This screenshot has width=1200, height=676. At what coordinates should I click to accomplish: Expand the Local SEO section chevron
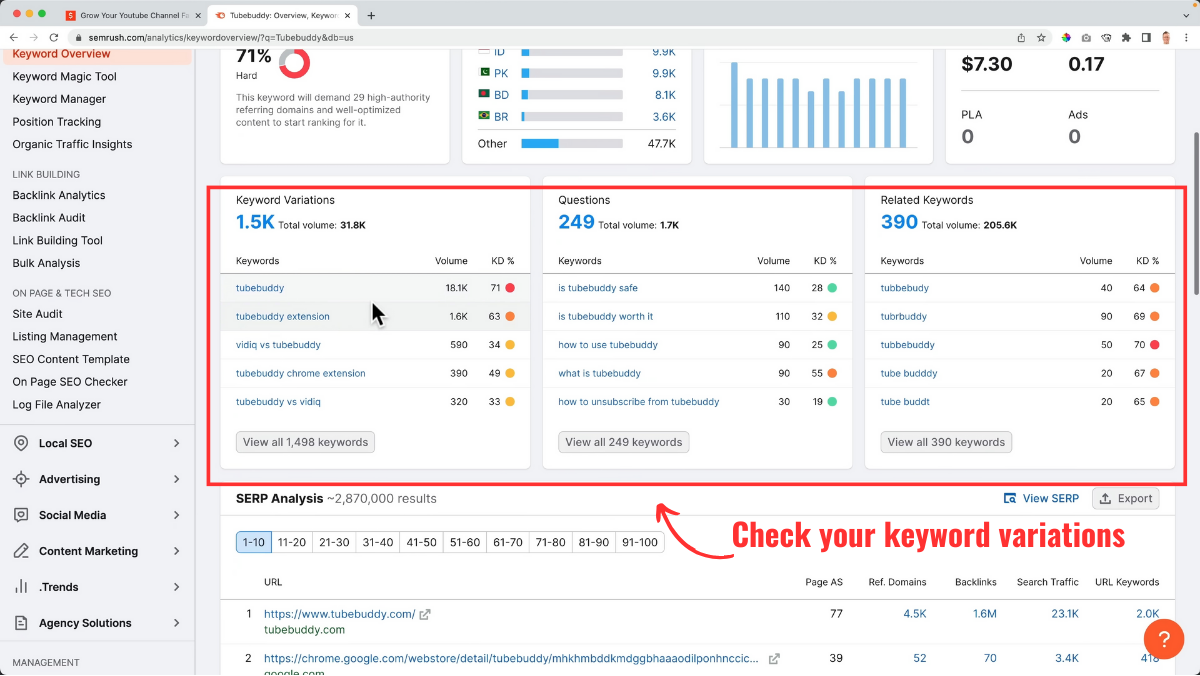(x=177, y=443)
